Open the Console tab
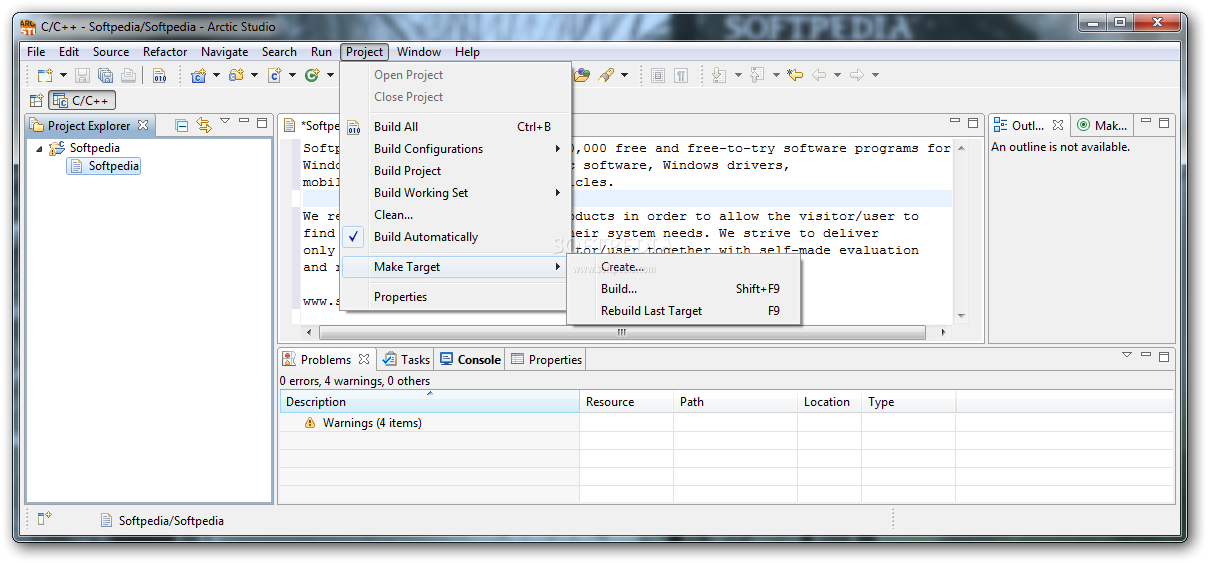1208x563 pixels. coord(470,359)
